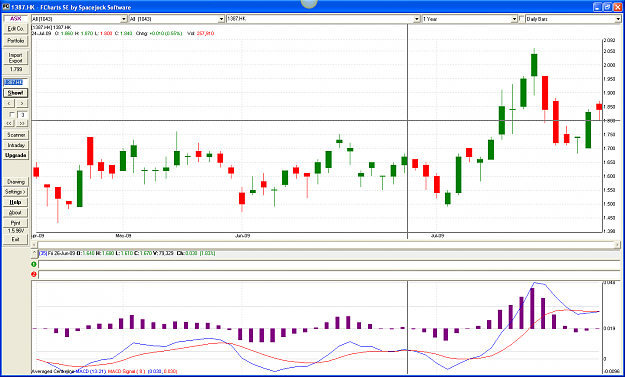
Task: Click the 1.5.96V version label
Action: click(x=16, y=231)
